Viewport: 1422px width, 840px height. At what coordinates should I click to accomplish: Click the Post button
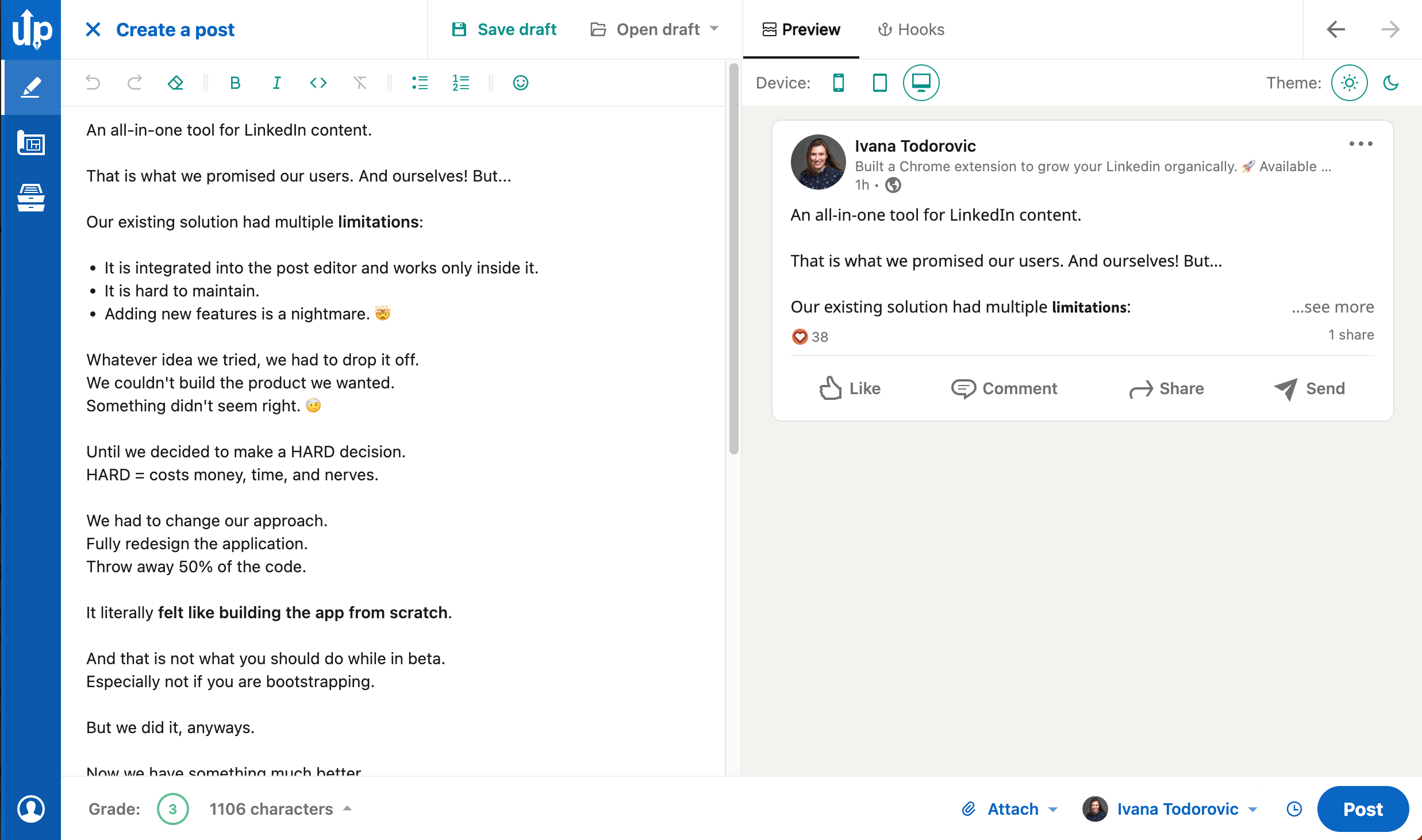(x=1363, y=809)
